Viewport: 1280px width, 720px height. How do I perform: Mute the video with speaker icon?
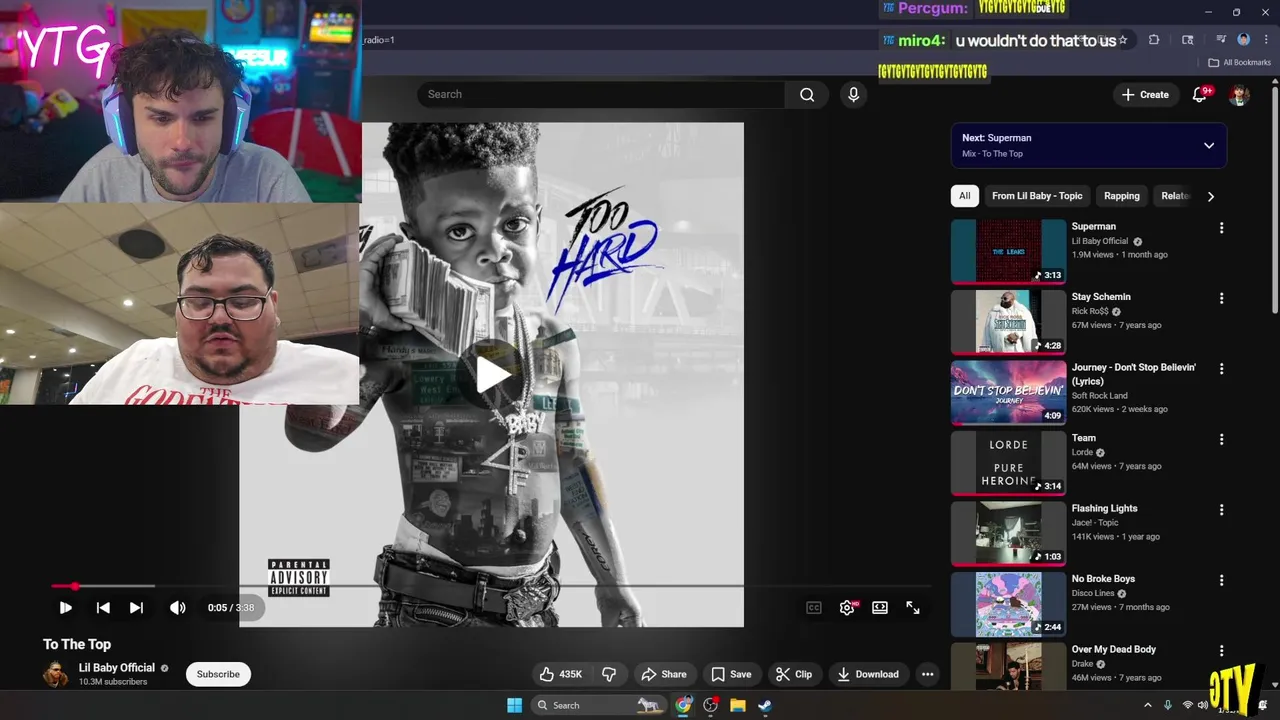tap(177, 607)
